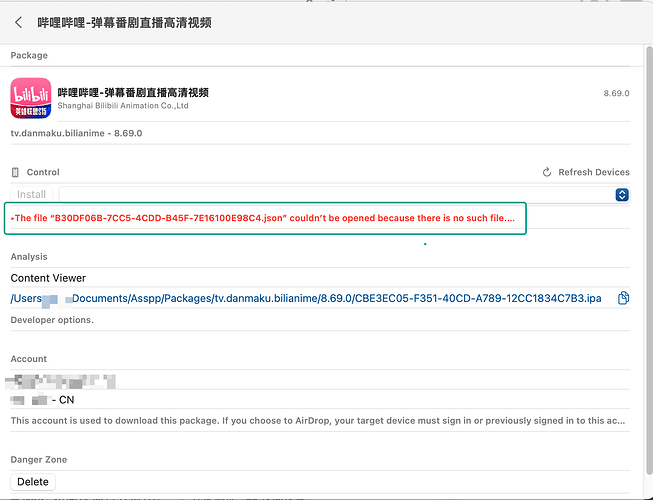Click the Install button
This screenshot has width=653, height=500.
(32, 194)
